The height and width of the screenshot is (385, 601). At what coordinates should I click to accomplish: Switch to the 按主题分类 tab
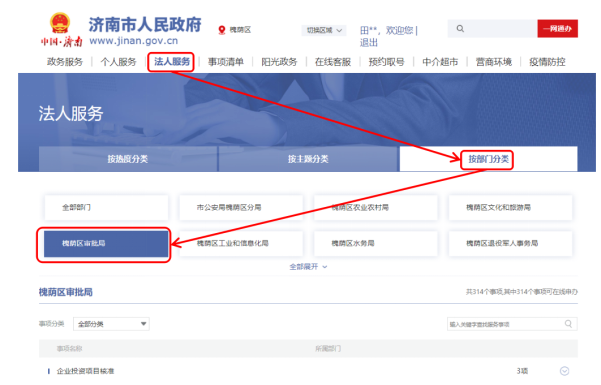308,159
